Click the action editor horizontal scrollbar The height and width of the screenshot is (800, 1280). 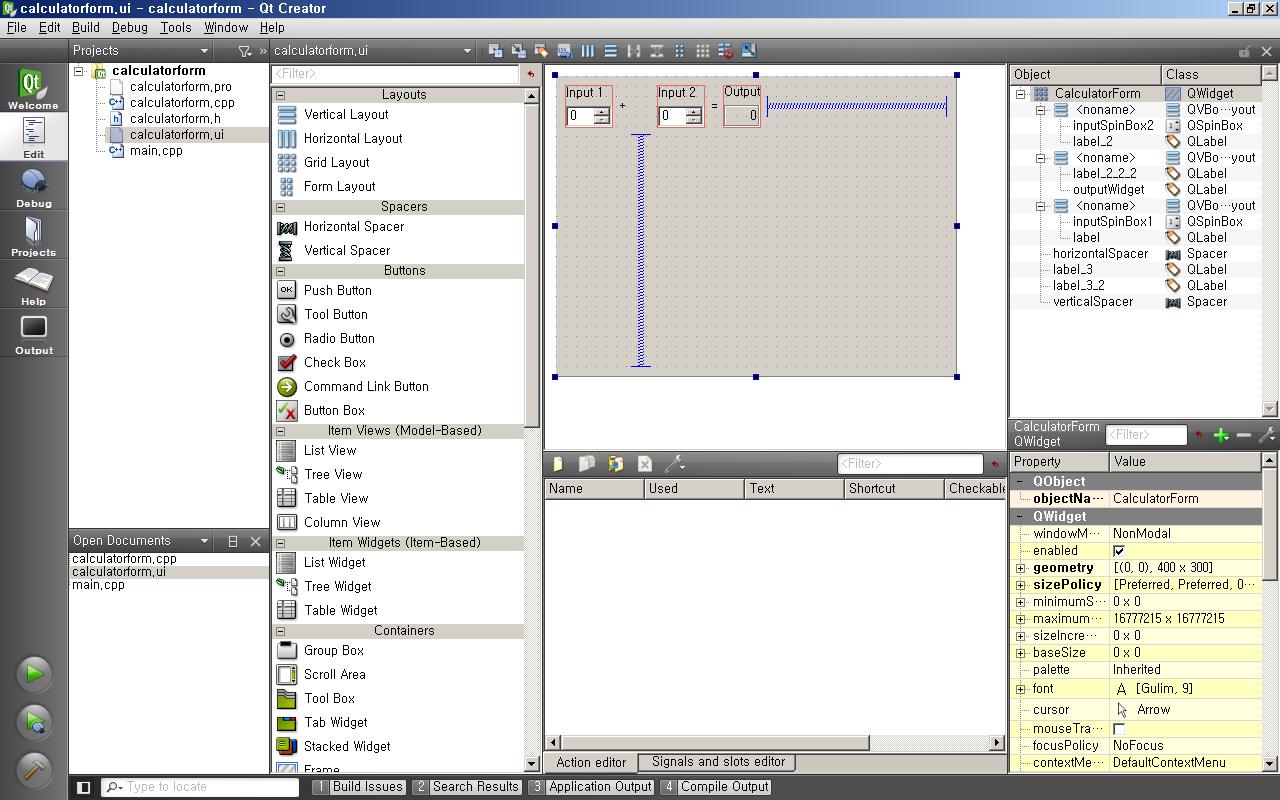tap(710, 742)
